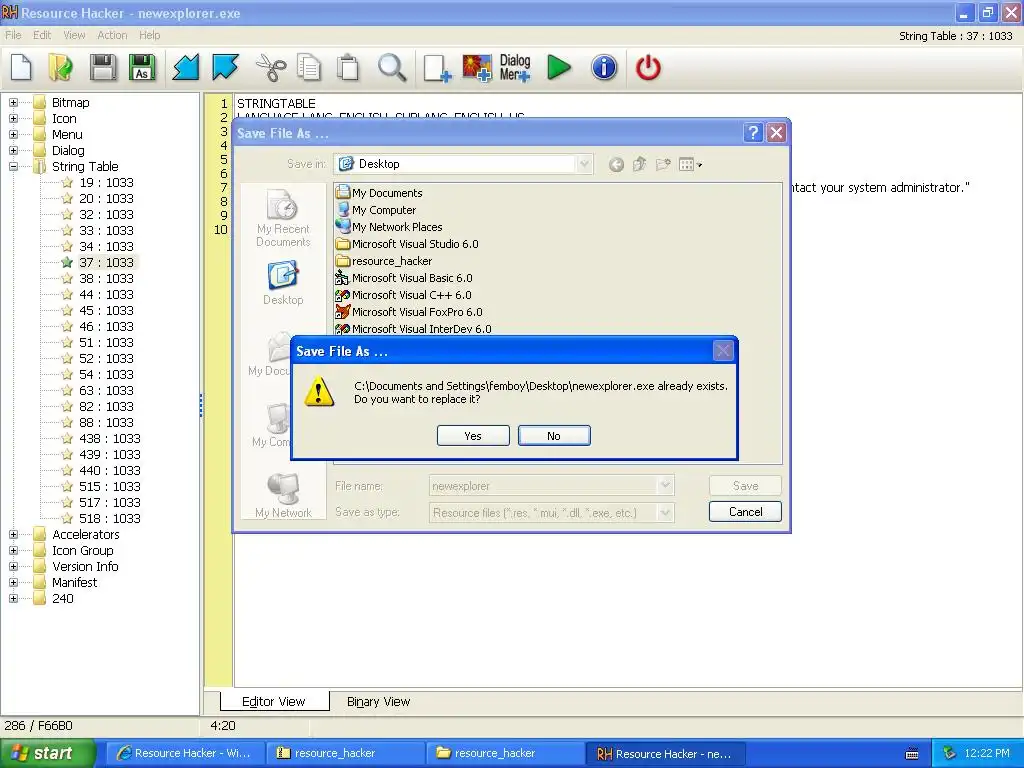Image resolution: width=1024 pixels, height=768 pixels.
Task: Click the help question mark in Save dialog
Action: click(x=753, y=133)
